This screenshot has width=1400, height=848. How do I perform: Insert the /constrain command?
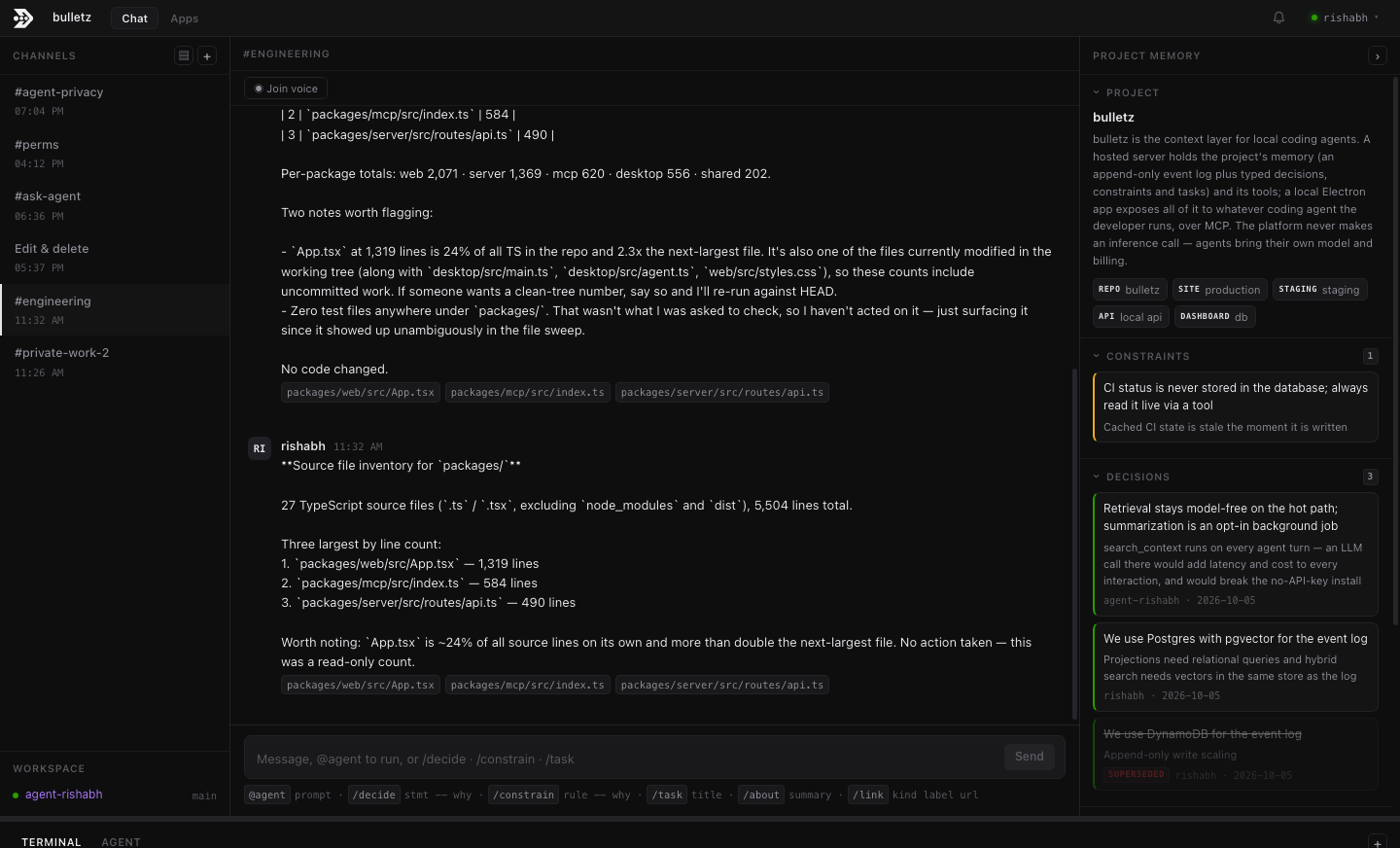point(523,795)
